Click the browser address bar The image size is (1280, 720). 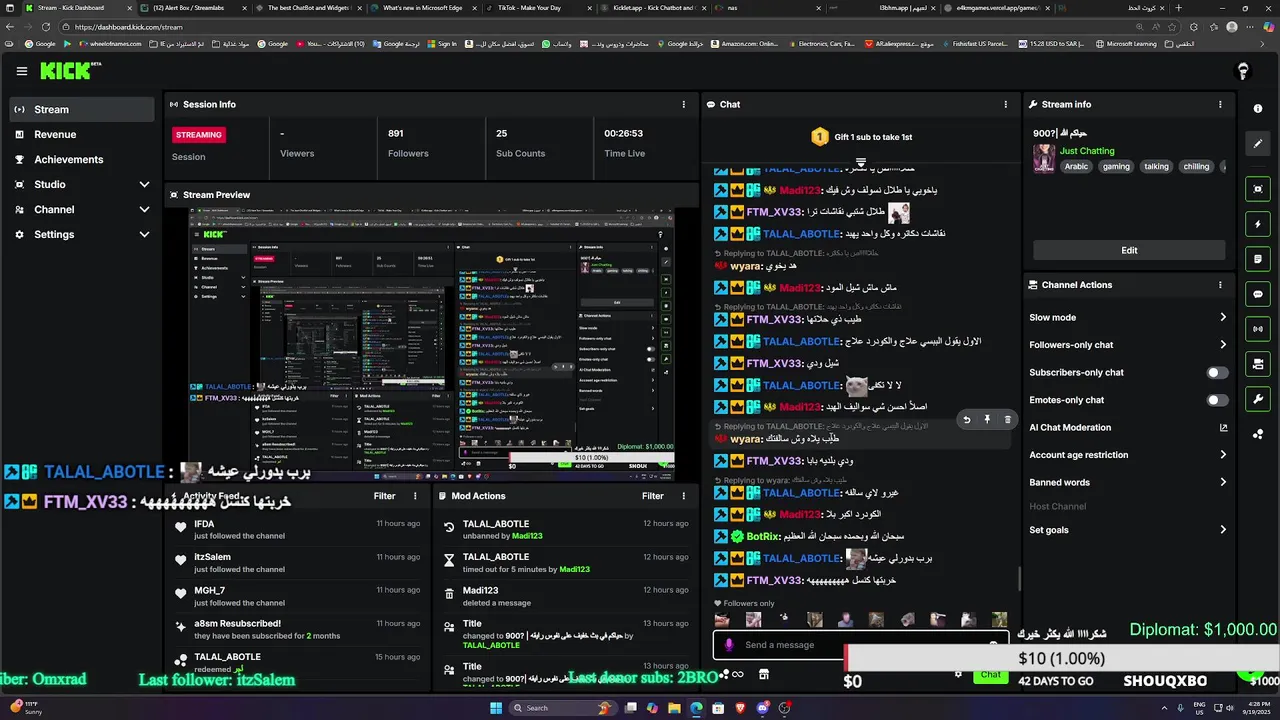[600, 27]
